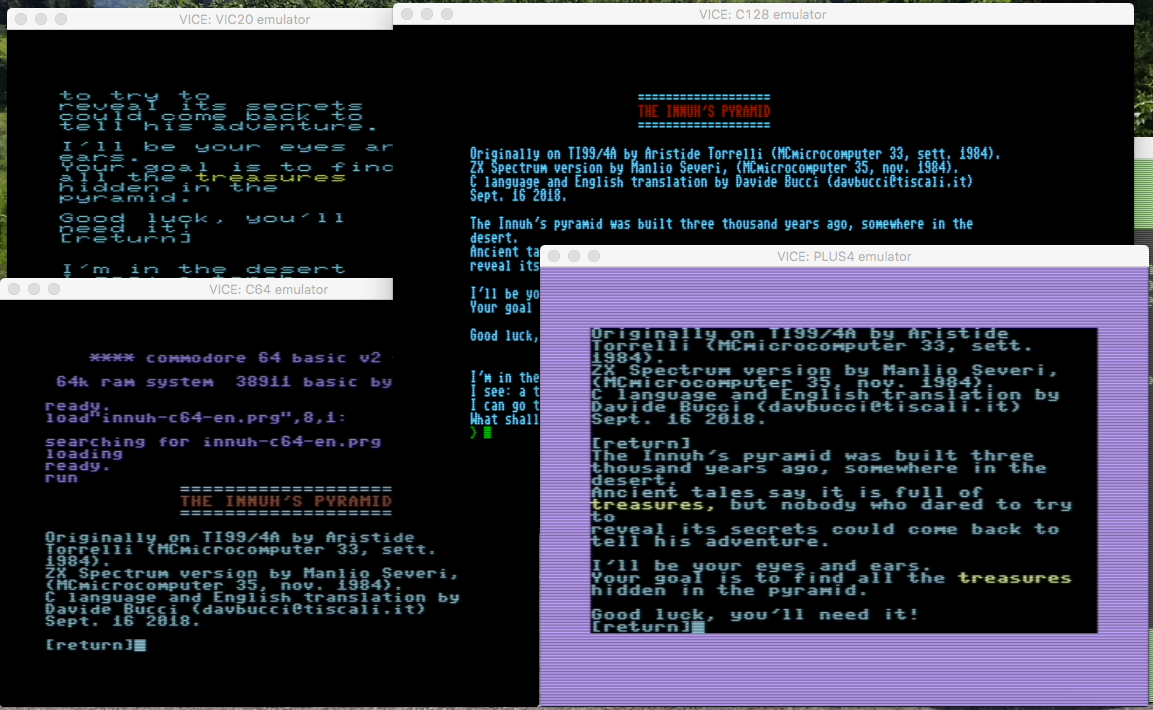Zoom the PLUS4 emulator window
The height and width of the screenshot is (710, 1153).
coord(593,256)
